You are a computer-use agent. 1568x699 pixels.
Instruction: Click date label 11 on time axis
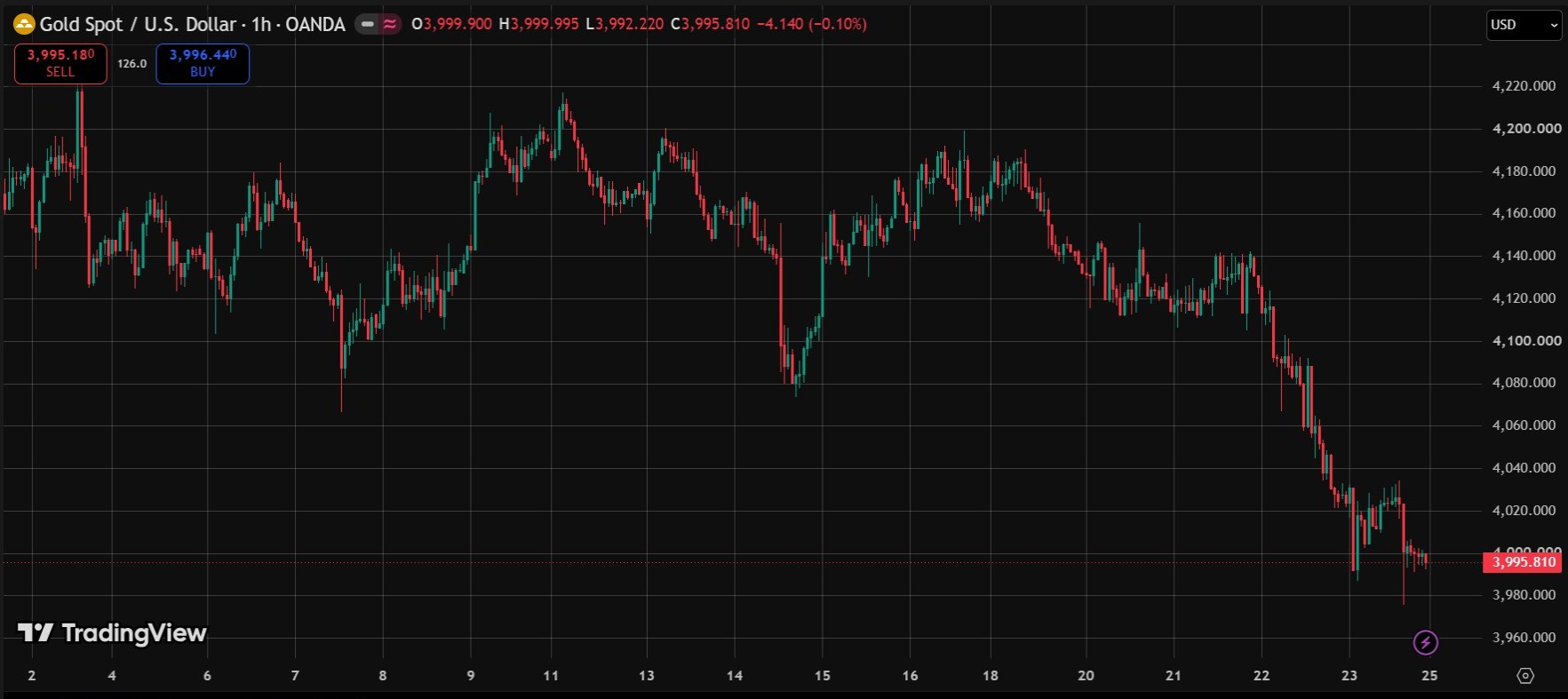click(551, 676)
